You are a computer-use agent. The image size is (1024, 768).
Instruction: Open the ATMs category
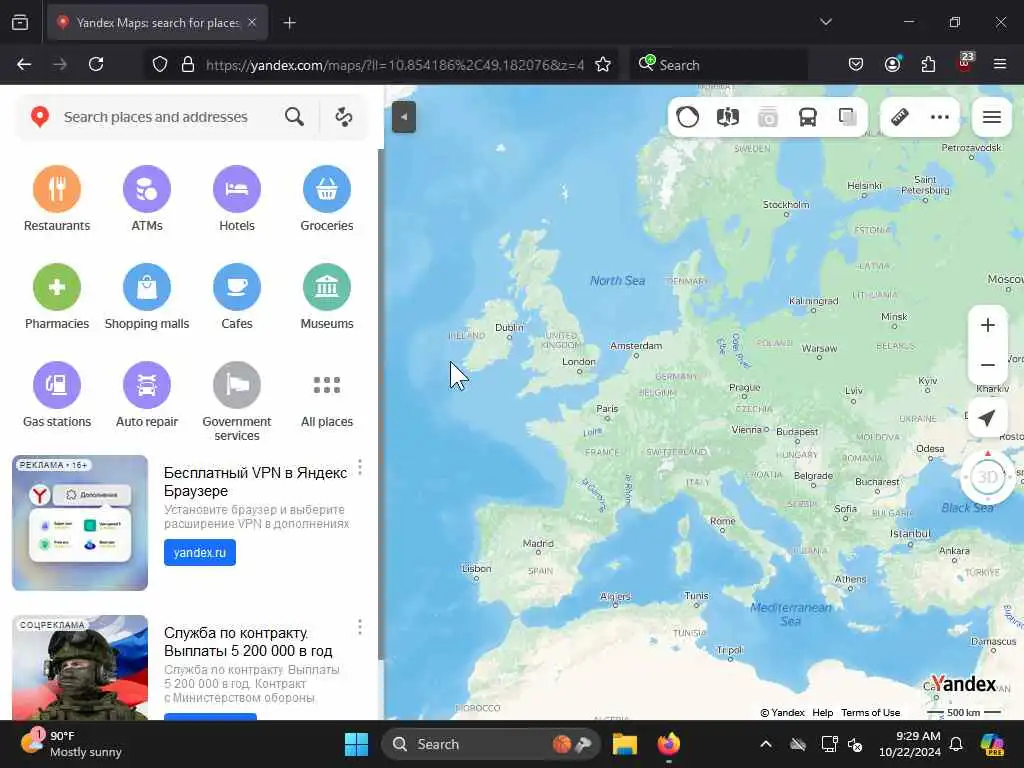coord(147,199)
